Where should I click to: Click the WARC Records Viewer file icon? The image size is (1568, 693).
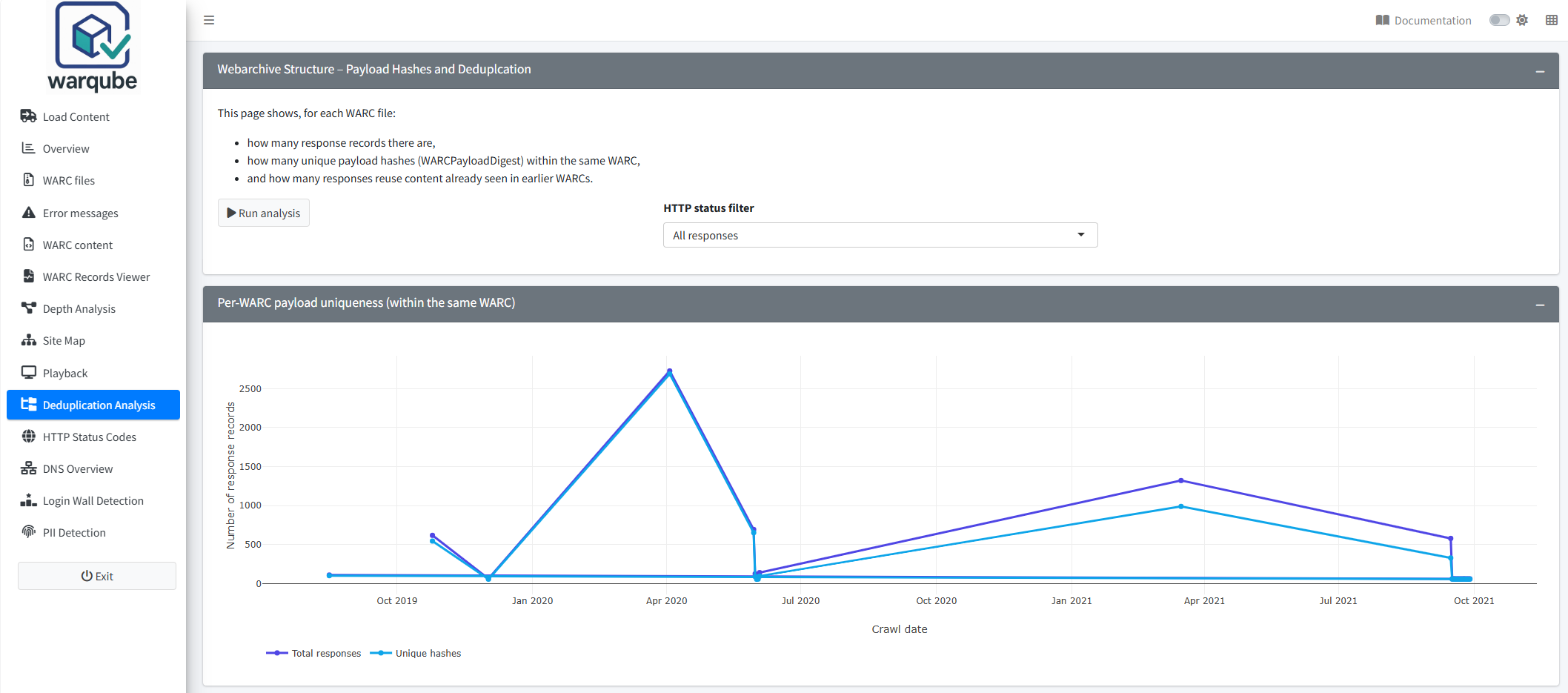(x=28, y=276)
